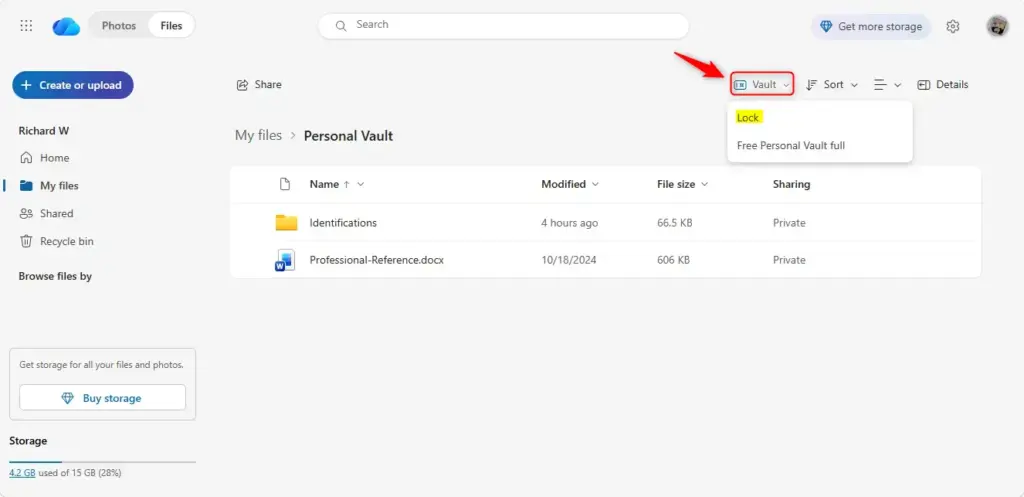
Task: Click the 10/18/2024 modified date cell
Action: (569, 260)
